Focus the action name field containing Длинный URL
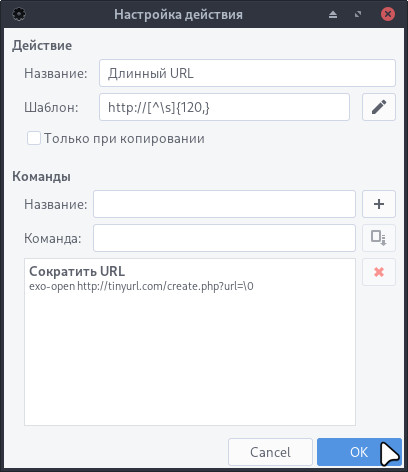This screenshot has height=472, width=408. tap(247, 73)
